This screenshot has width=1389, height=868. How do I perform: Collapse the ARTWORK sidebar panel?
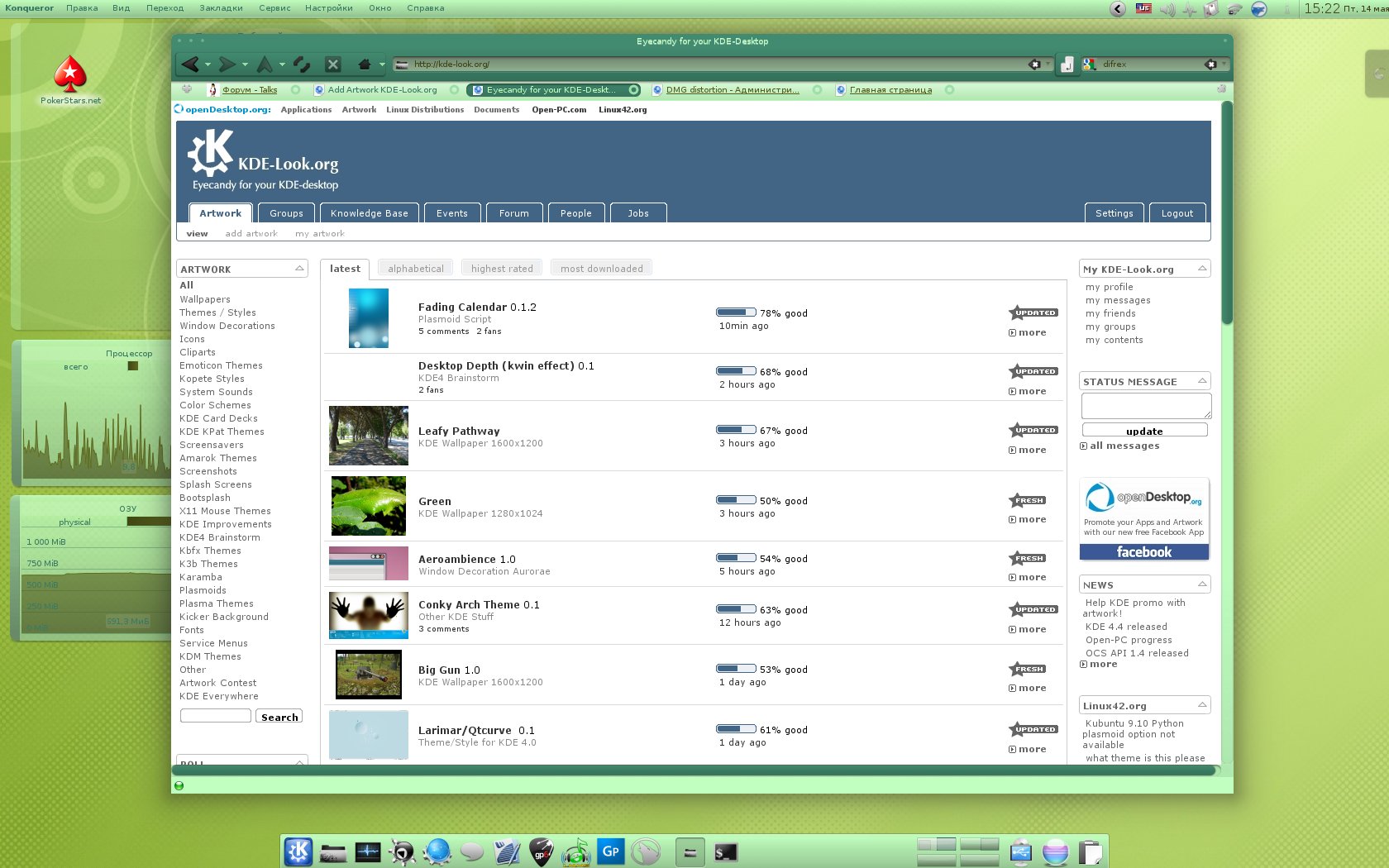[299, 269]
